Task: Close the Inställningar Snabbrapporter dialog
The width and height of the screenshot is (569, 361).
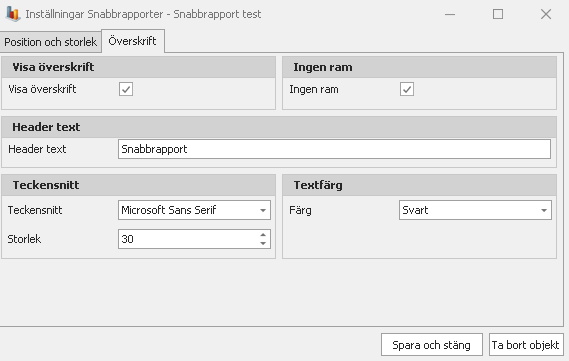Action: (x=546, y=14)
